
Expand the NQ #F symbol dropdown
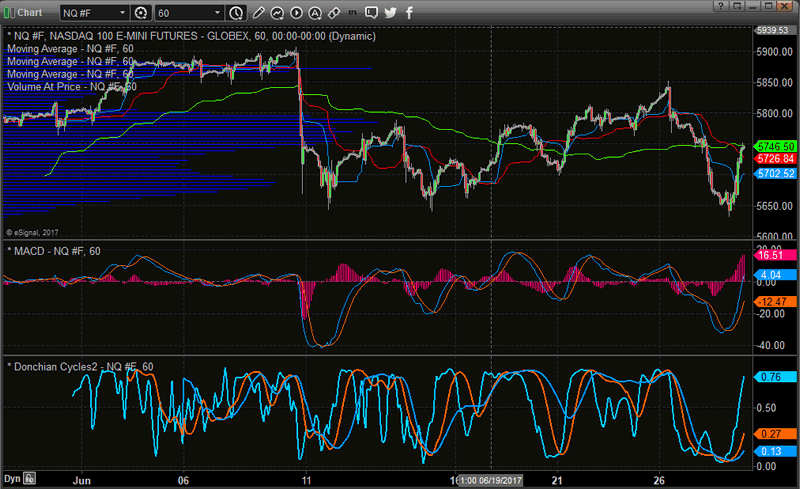122,13
